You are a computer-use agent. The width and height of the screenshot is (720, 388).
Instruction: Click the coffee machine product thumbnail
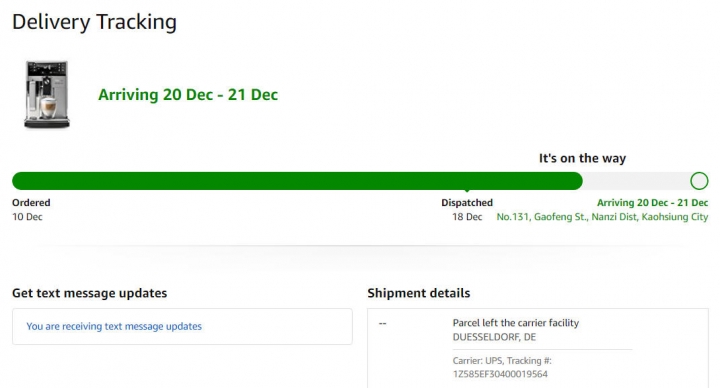(47, 95)
